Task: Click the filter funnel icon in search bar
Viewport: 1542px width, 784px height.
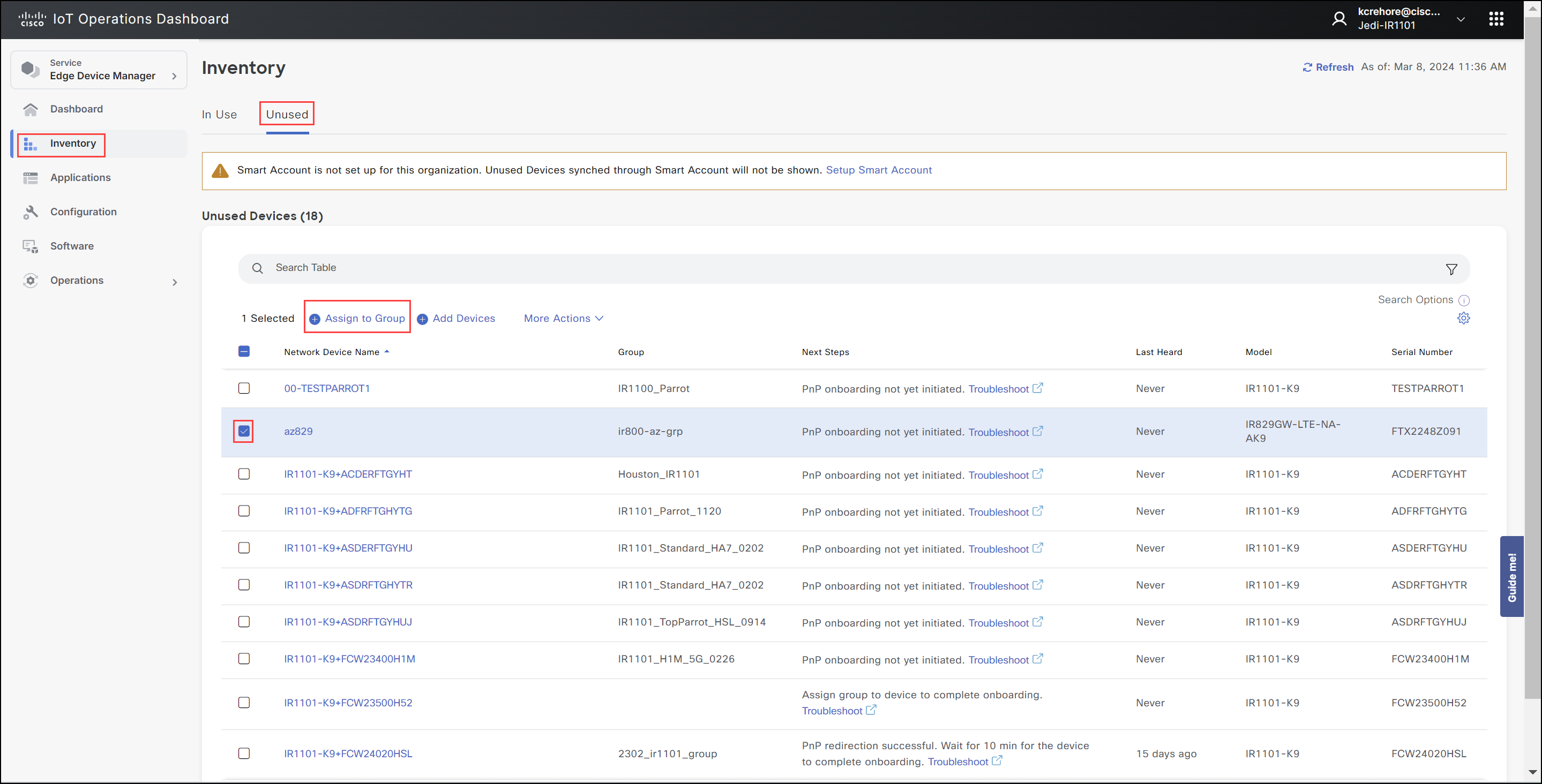Action: [x=1451, y=269]
